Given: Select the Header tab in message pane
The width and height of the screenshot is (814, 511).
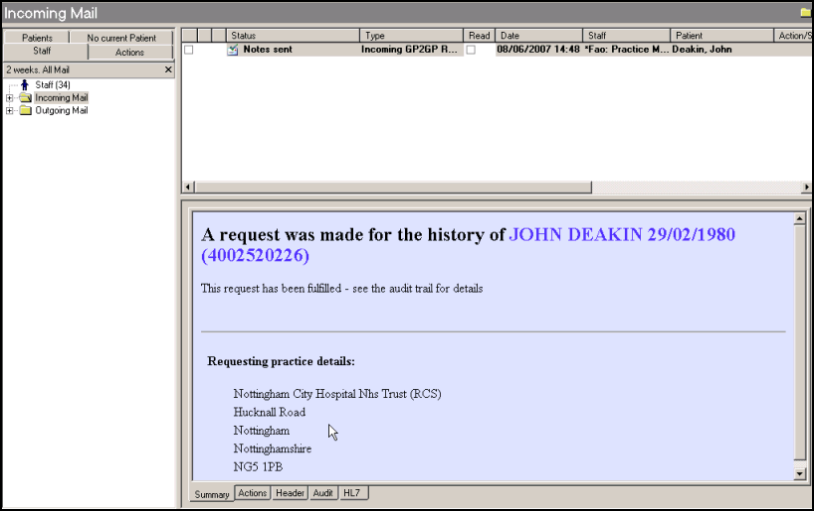Looking at the screenshot, I should (290, 493).
